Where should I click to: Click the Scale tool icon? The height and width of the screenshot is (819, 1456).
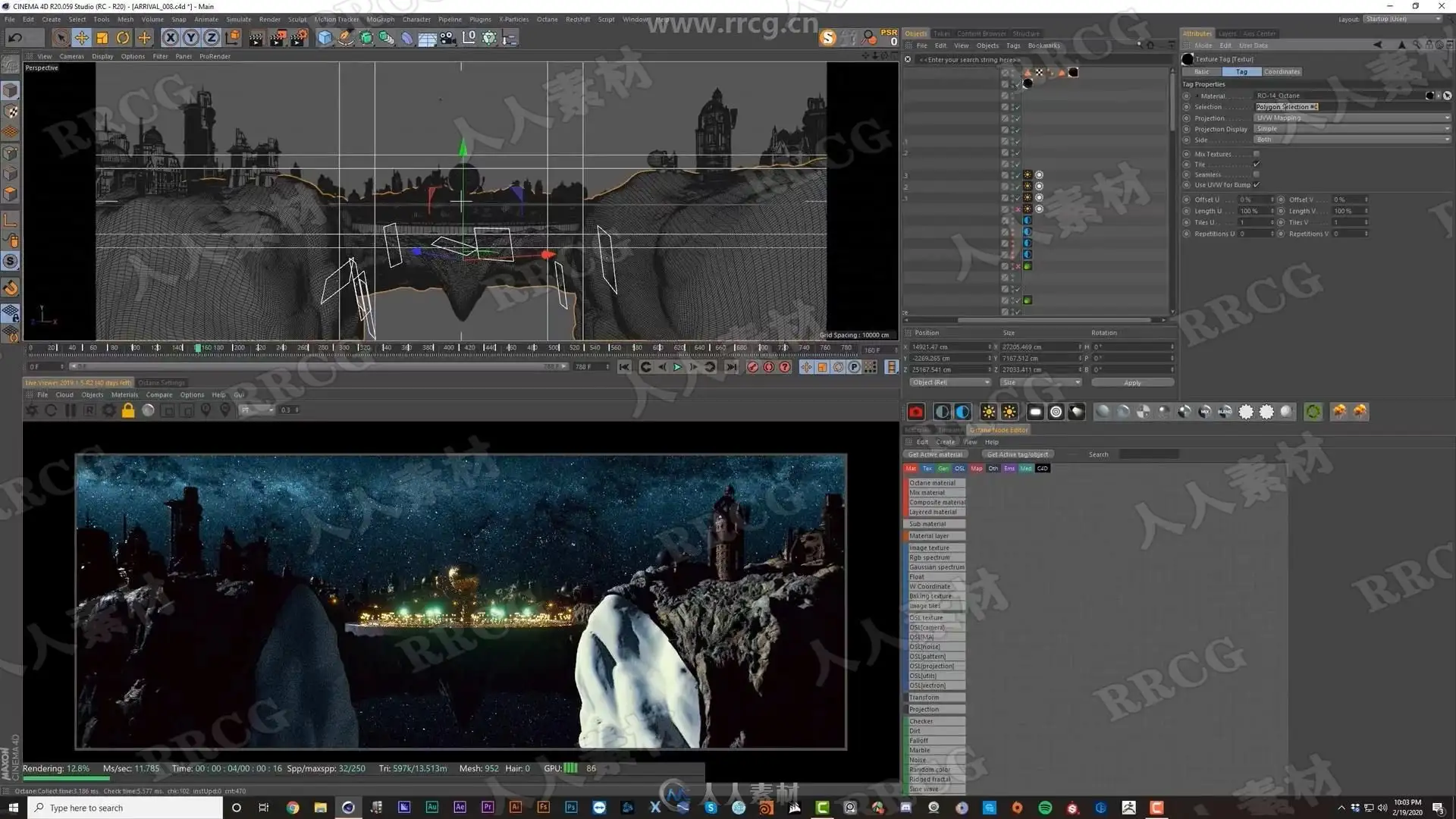point(102,37)
